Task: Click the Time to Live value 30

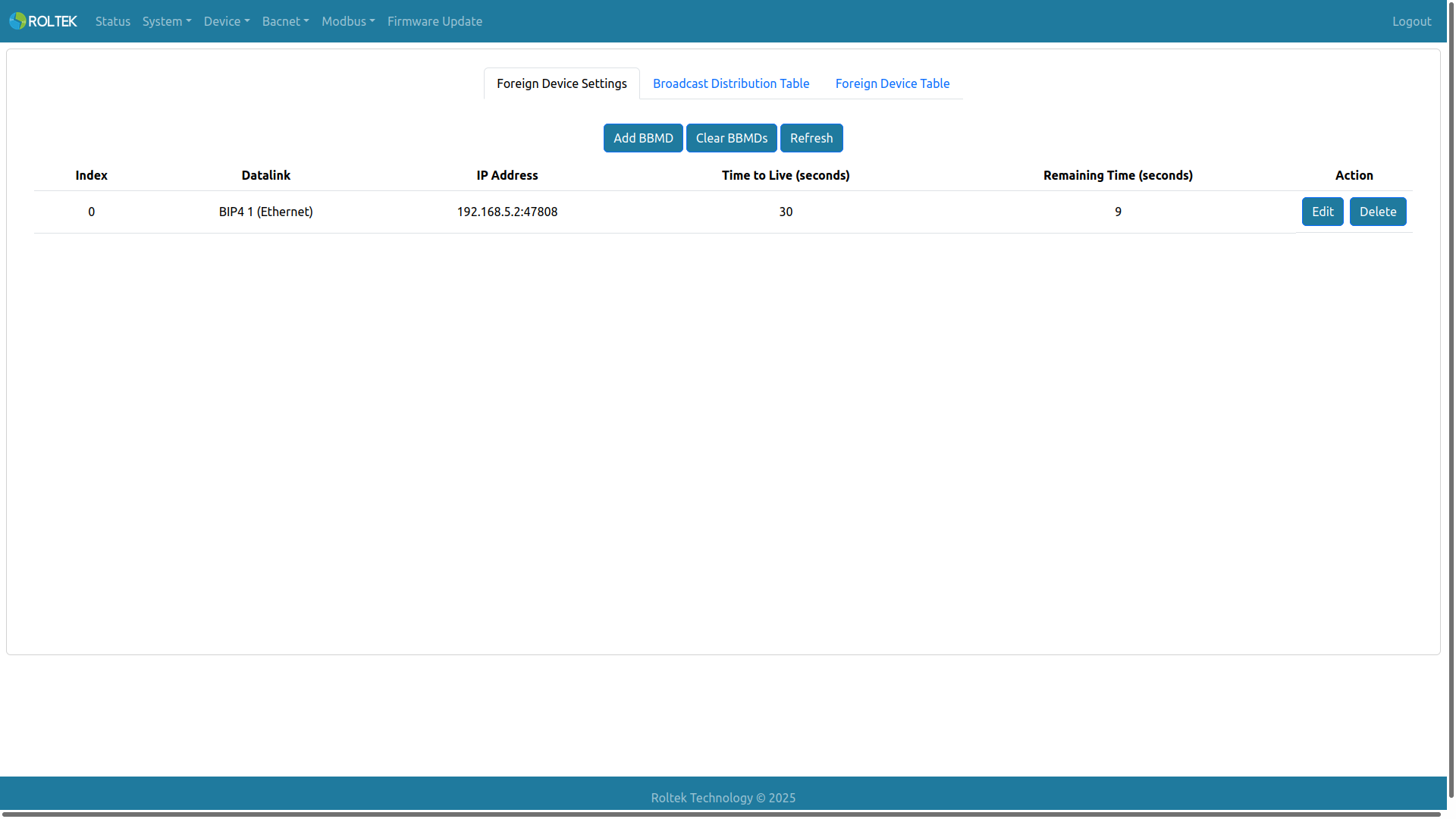Action: [x=786, y=212]
